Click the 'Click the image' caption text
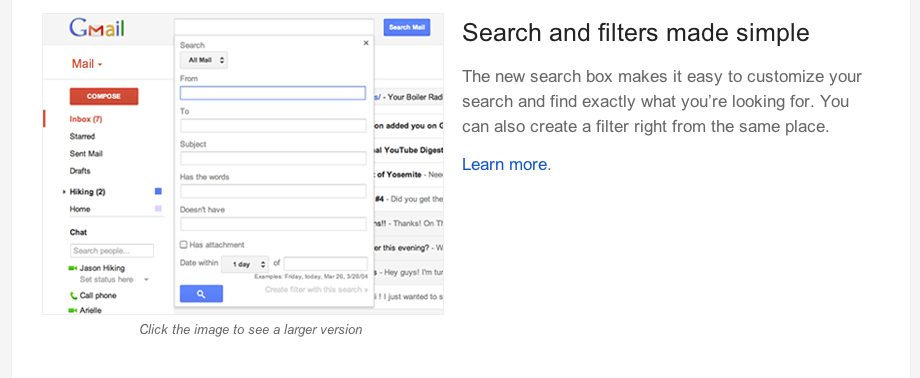The width and height of the screenshot is (920, 378). 251,330
